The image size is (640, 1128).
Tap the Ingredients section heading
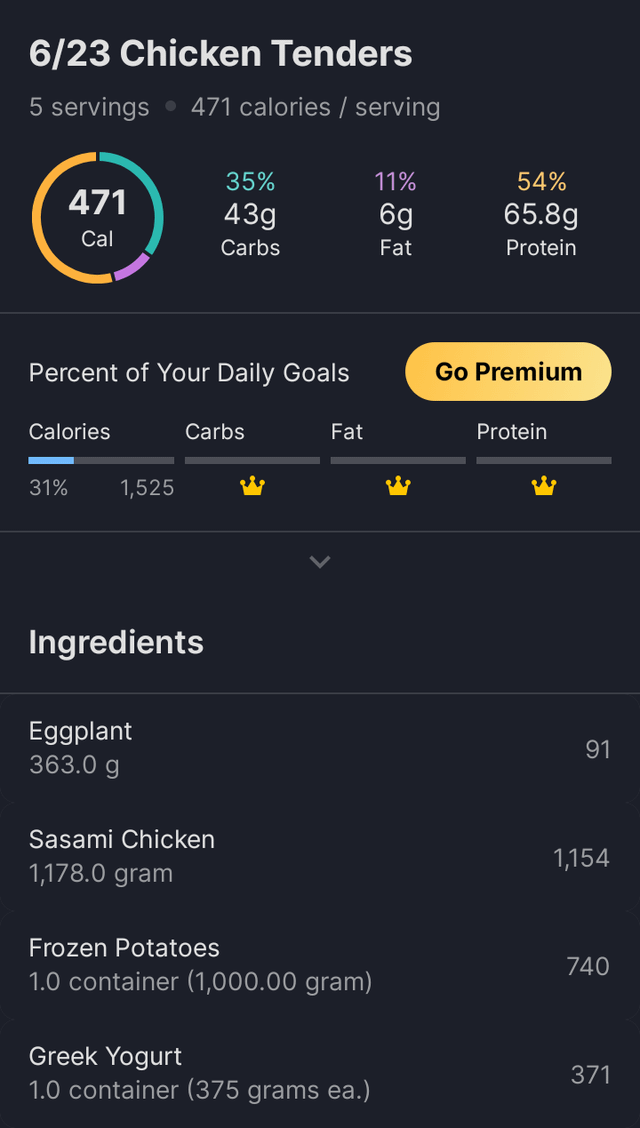[x=116, y=642]
